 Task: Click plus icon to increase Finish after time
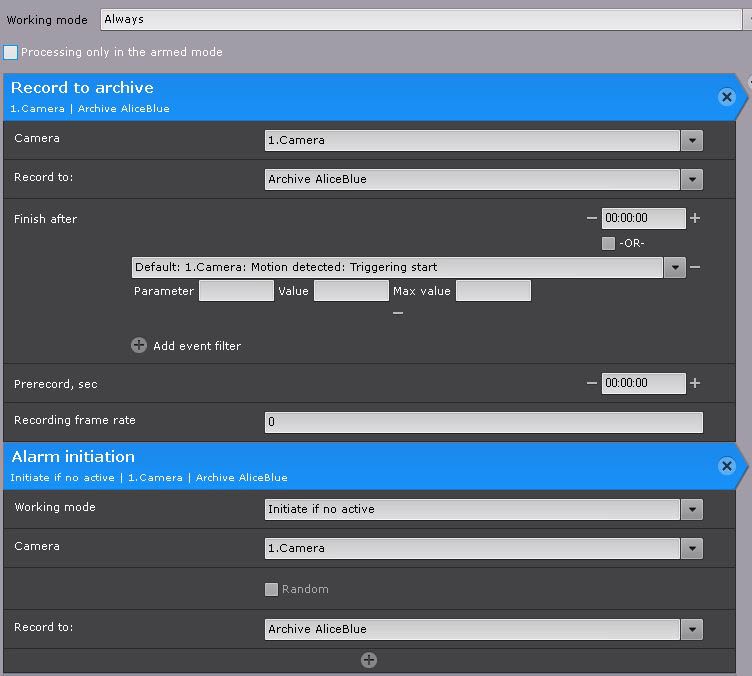click(x=695, y=218)
